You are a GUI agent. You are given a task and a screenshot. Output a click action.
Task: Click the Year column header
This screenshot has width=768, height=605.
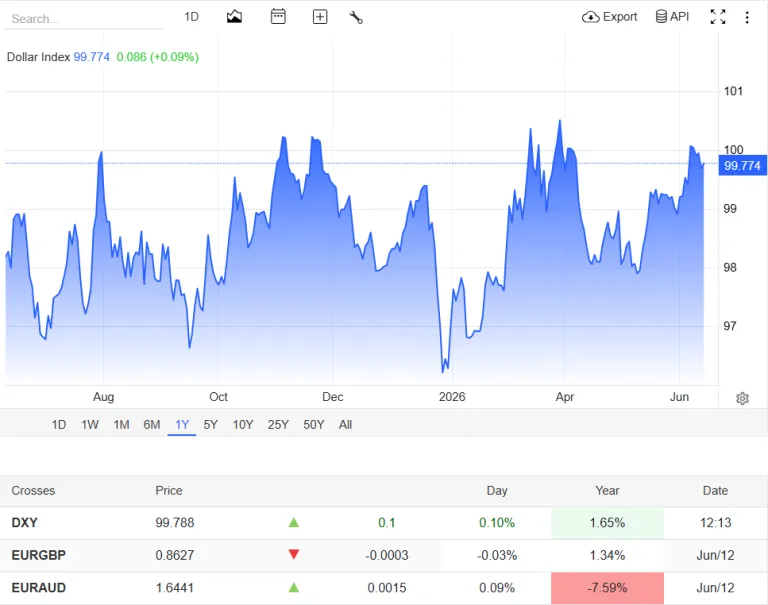click(x=607, y=490)
